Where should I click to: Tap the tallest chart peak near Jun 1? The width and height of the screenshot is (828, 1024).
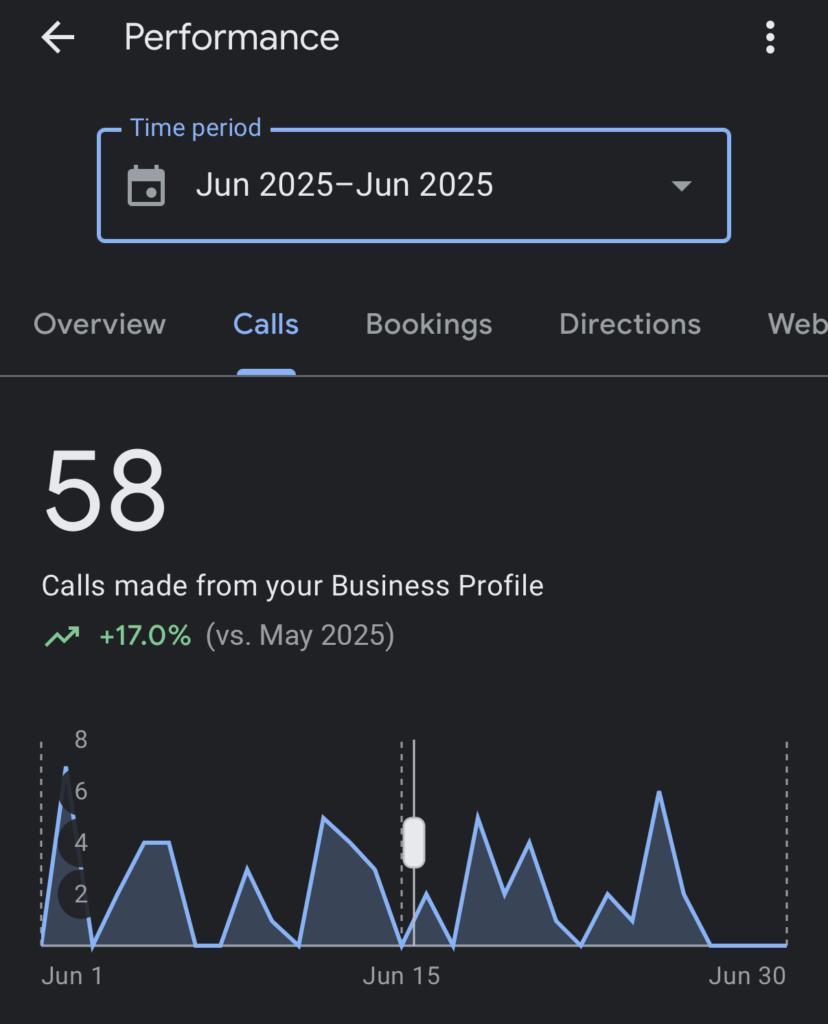tap(65, 769)
